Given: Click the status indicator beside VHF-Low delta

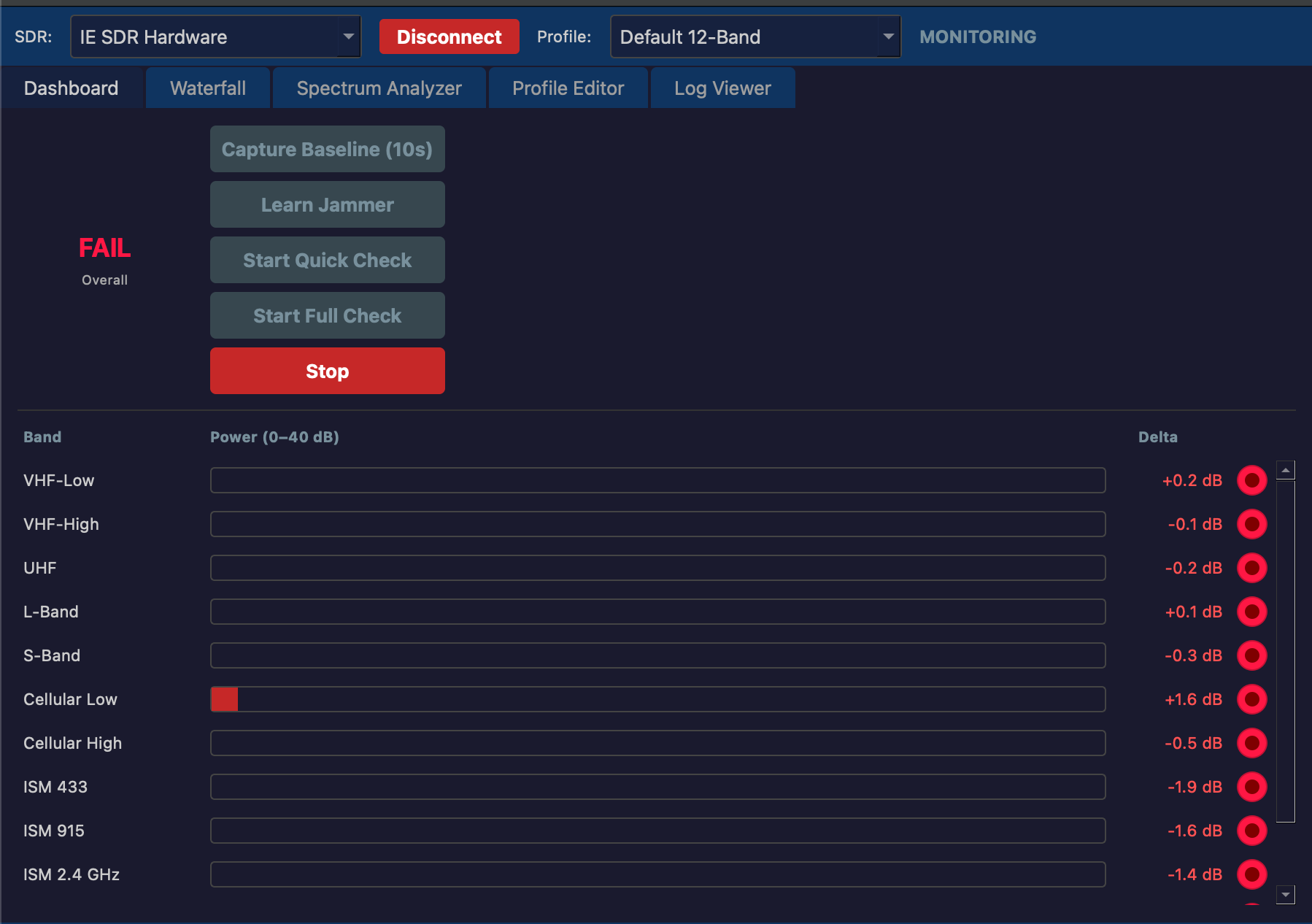Looking at the screenshot, I should point(1253,480).
